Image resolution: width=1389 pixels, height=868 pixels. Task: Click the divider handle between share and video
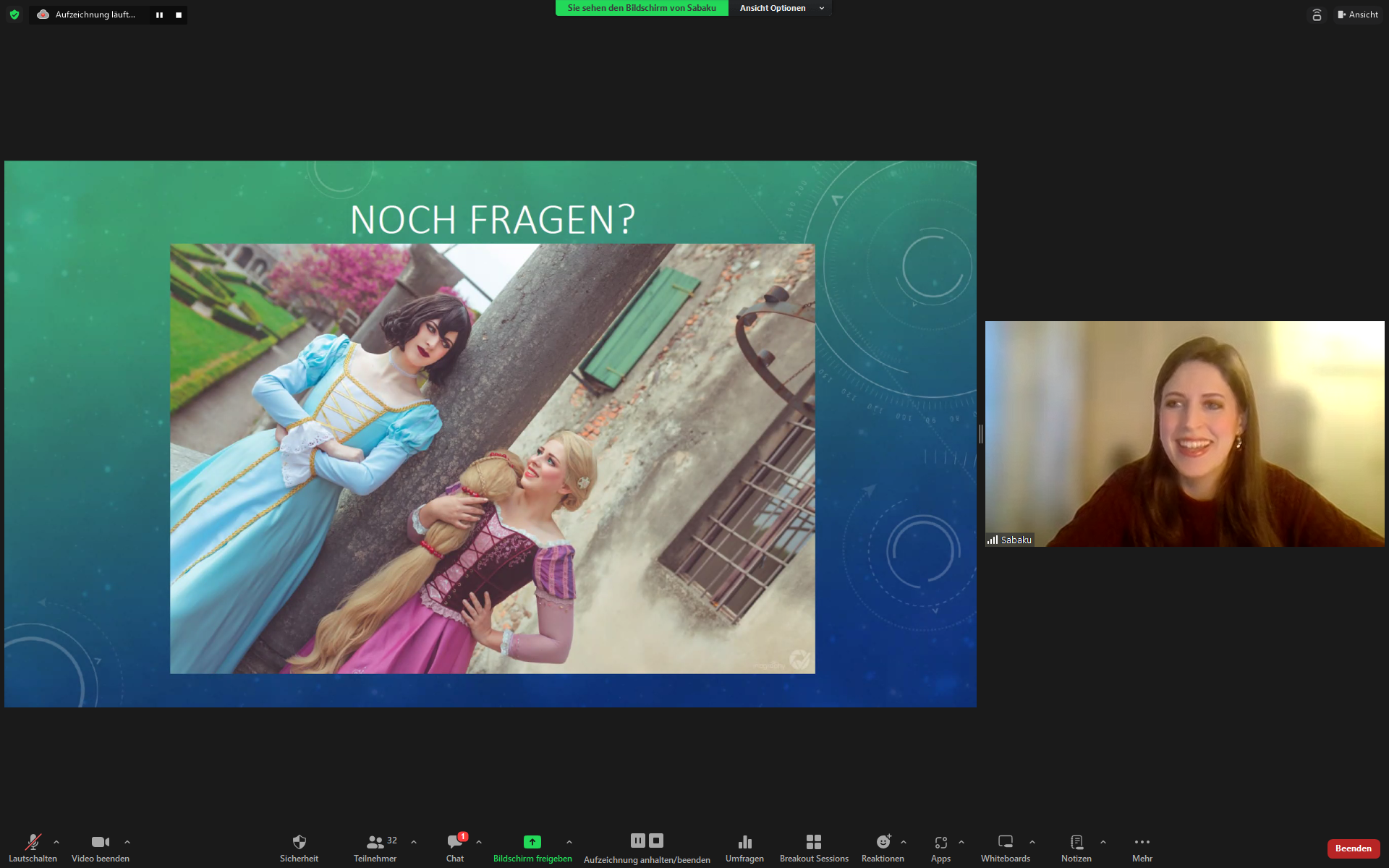click(x=981, y=433)
